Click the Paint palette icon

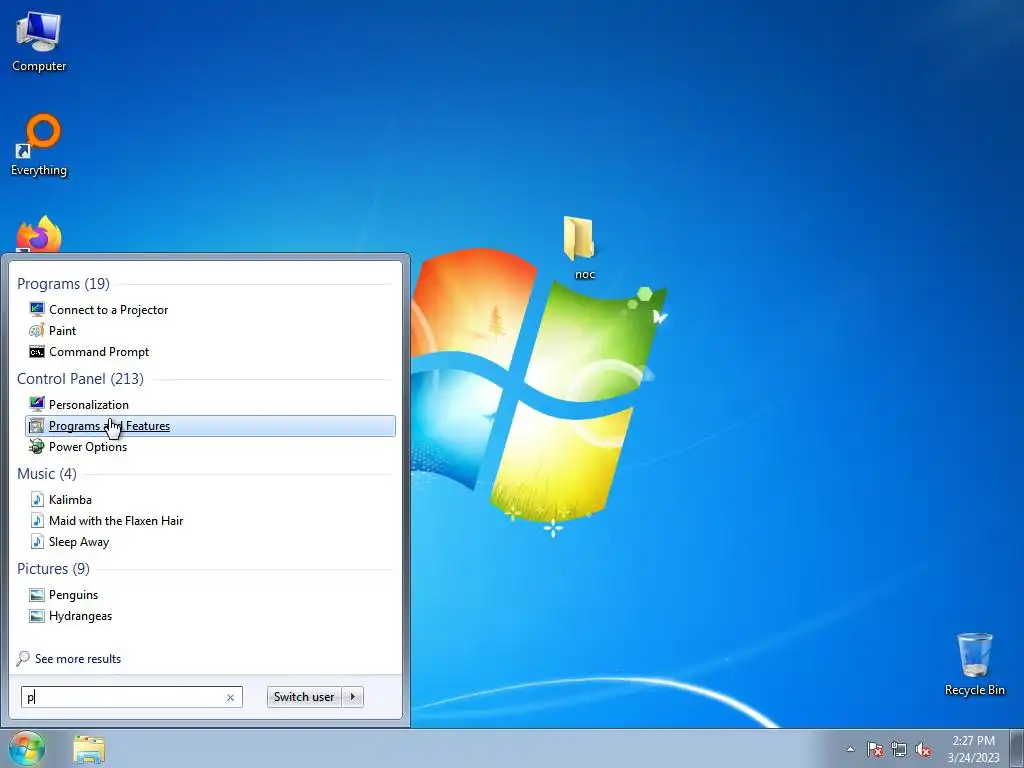point(37,330)
